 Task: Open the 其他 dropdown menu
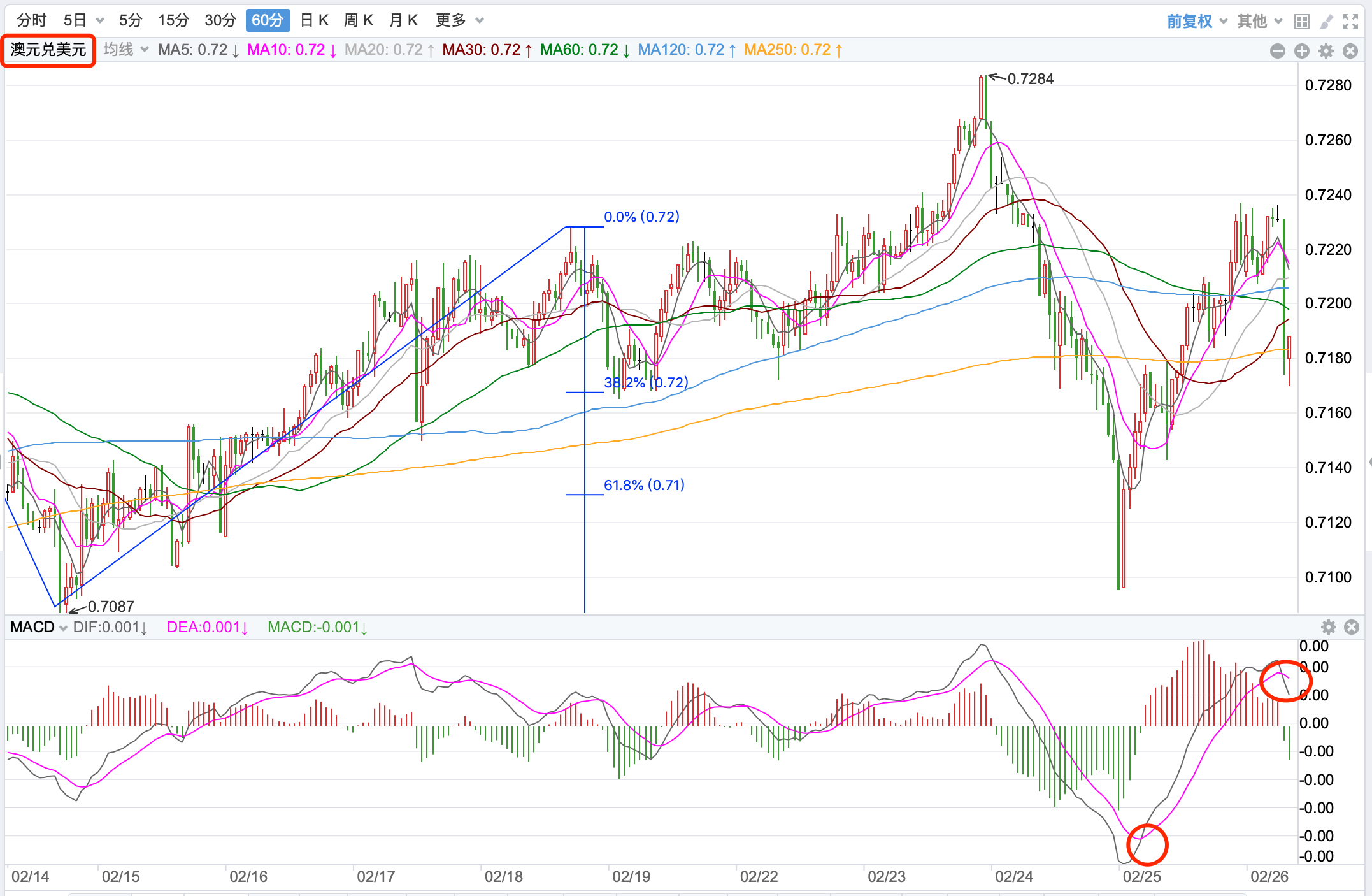coord(1259,22)
